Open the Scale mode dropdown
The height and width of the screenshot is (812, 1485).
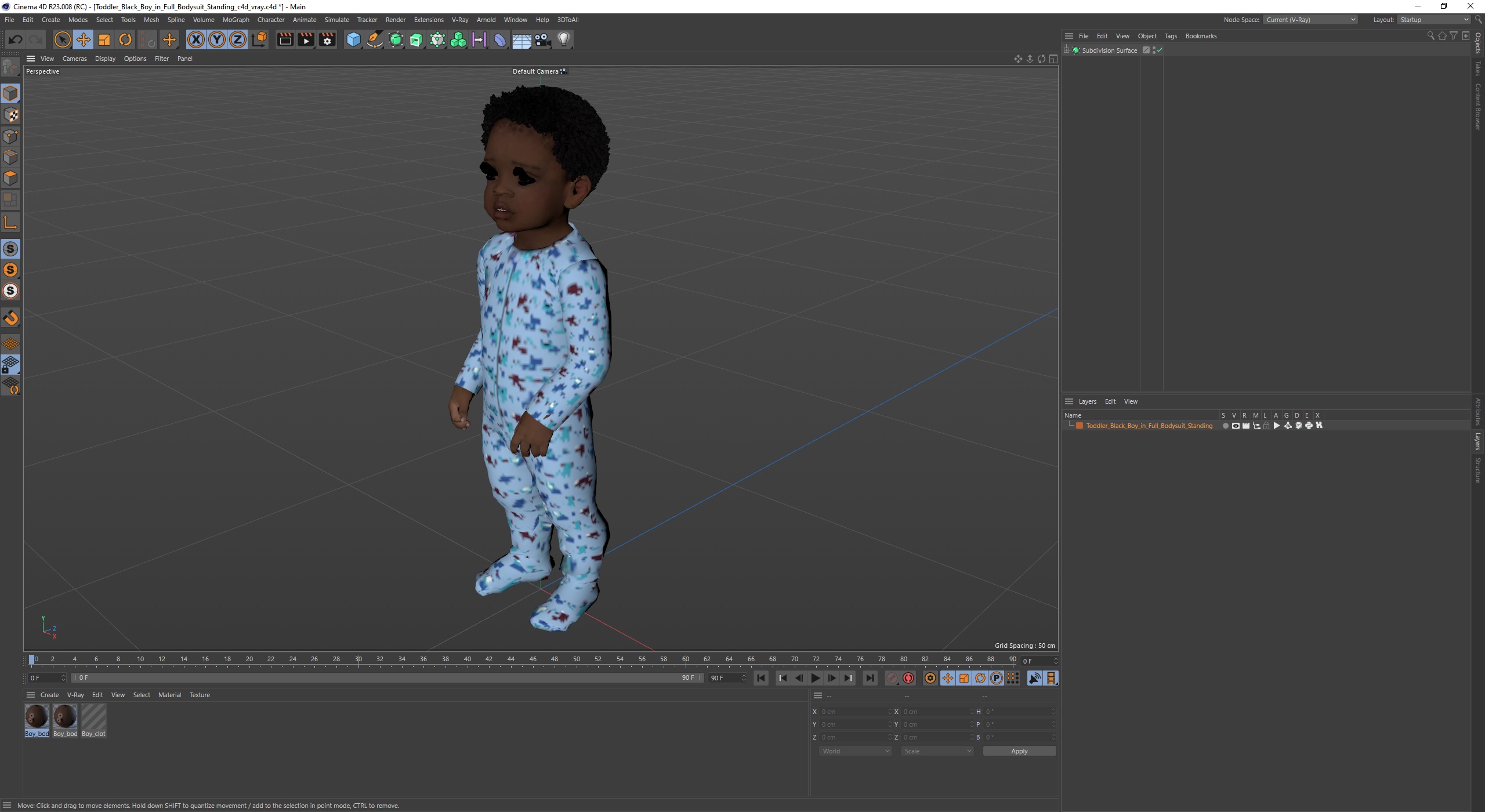(937, 751)
